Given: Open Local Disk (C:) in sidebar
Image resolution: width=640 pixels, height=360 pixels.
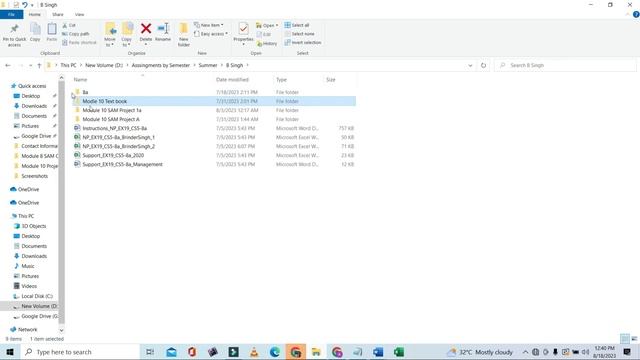Looking at the screenshot, I should point(37,296).
